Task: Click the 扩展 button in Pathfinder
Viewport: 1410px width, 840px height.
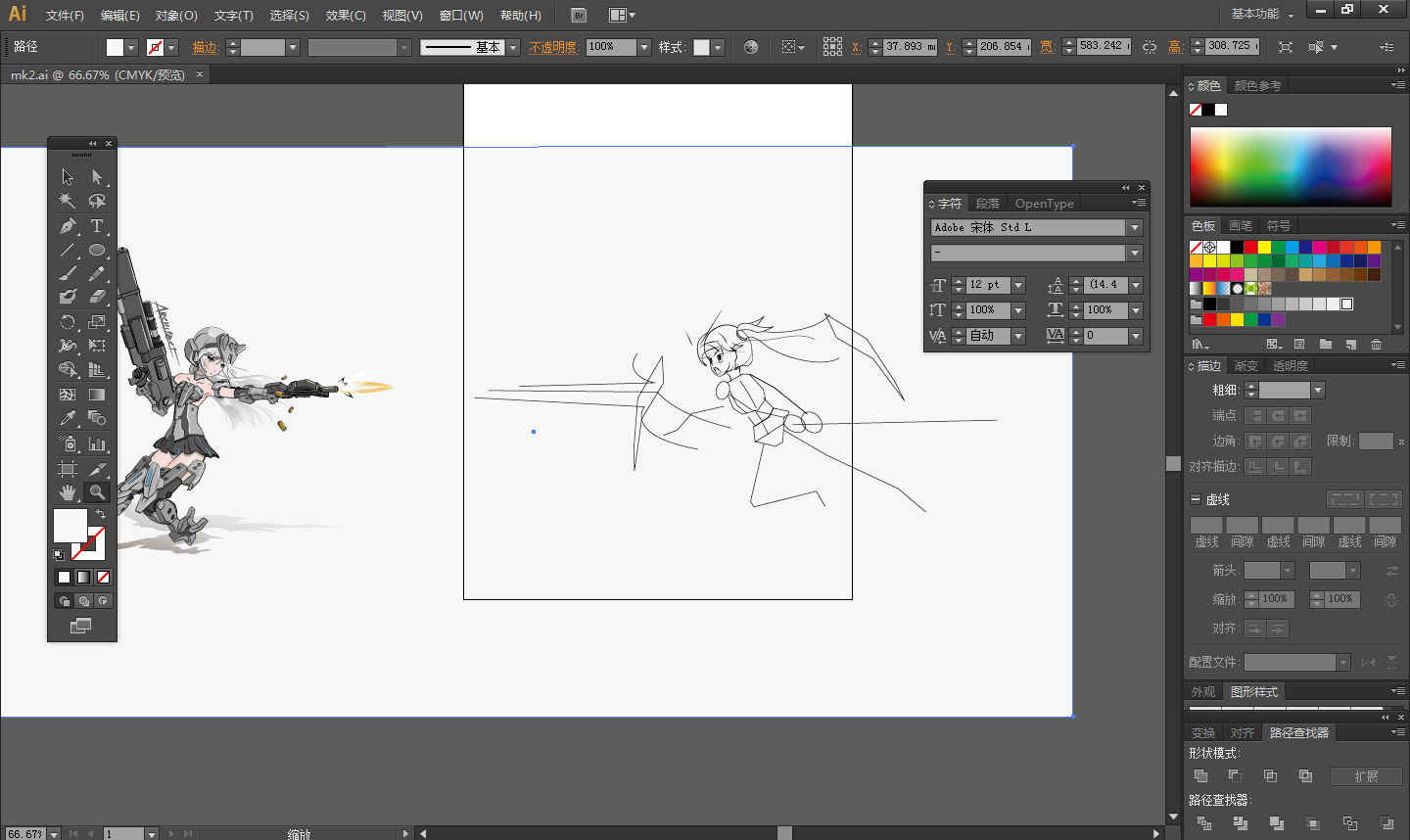Action: 1366,776
